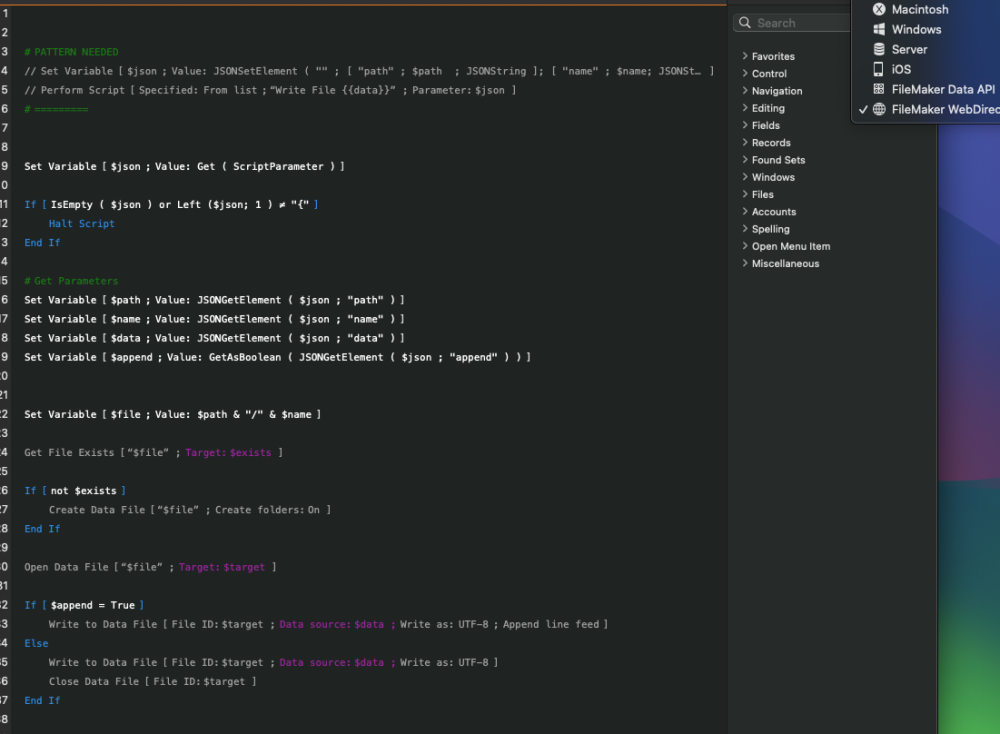Expand the Navigation category chevron
Viewport: 1000px width, 734px height.
tap(745, 91)
